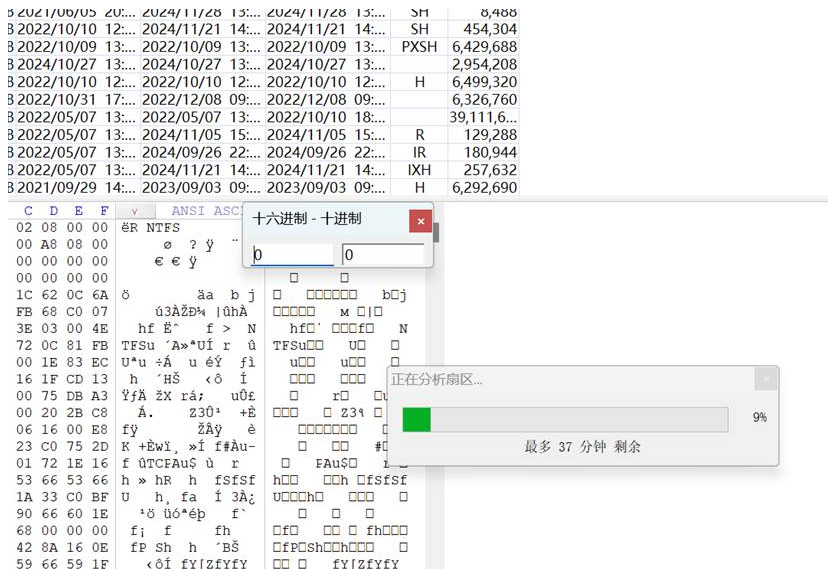The image size is (828, 569).
Task: Select the file size cell 454,304
Action: 484,29
